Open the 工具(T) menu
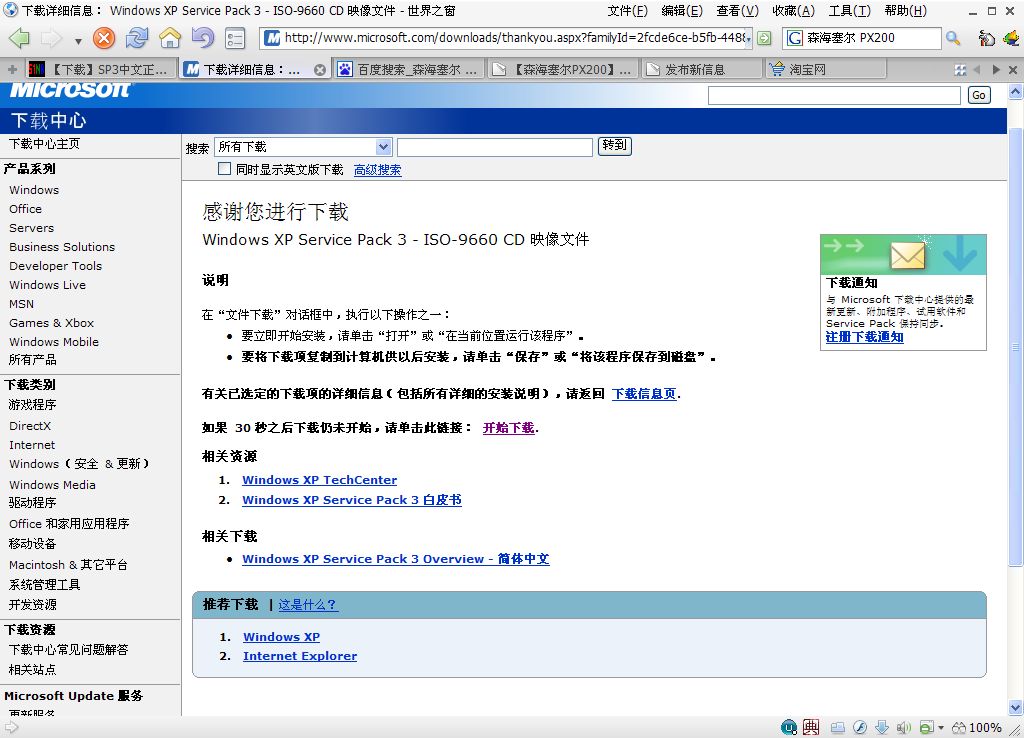1024x738 pixels. click(850, 10)
